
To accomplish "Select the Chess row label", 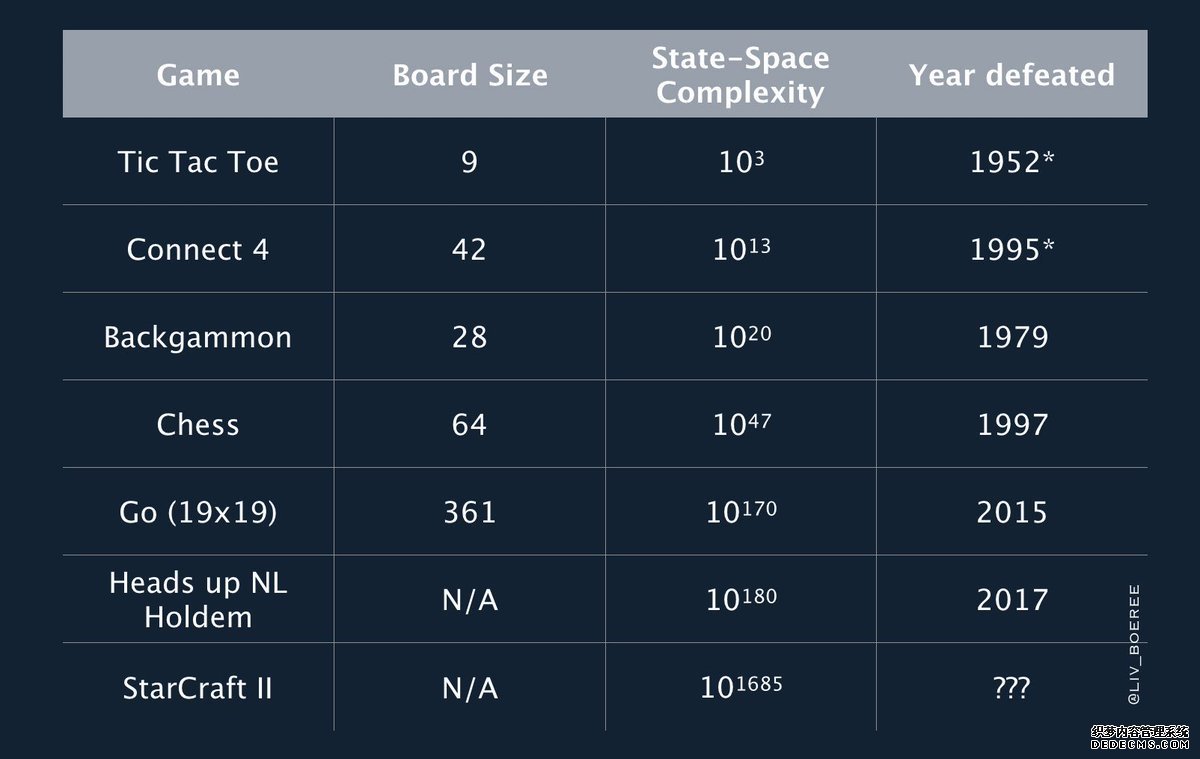I will tap(198, 424).
